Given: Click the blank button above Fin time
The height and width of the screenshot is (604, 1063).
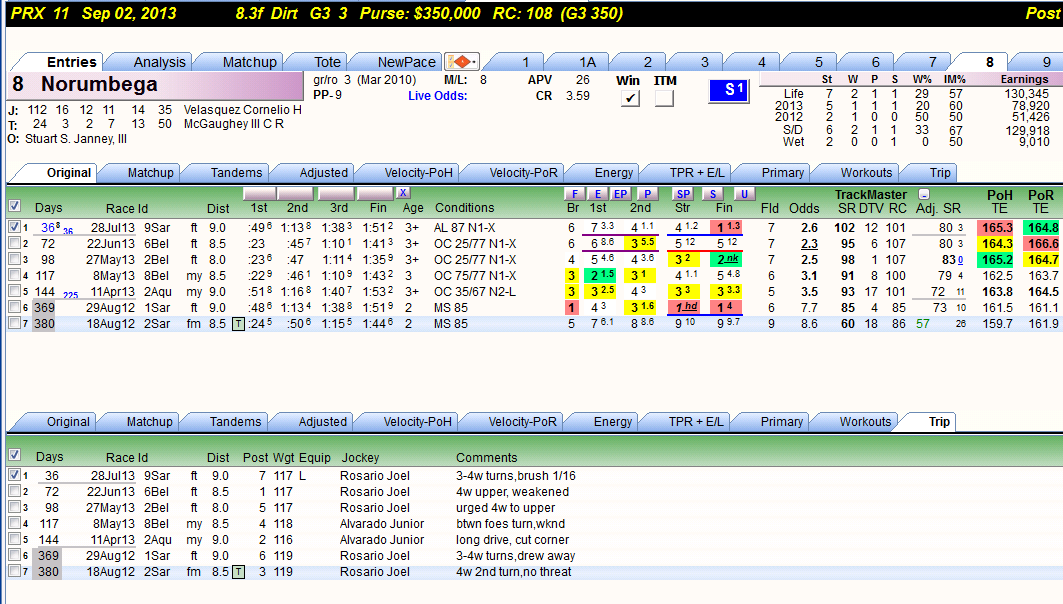Looking at the screenshot, I should (375, 193).
